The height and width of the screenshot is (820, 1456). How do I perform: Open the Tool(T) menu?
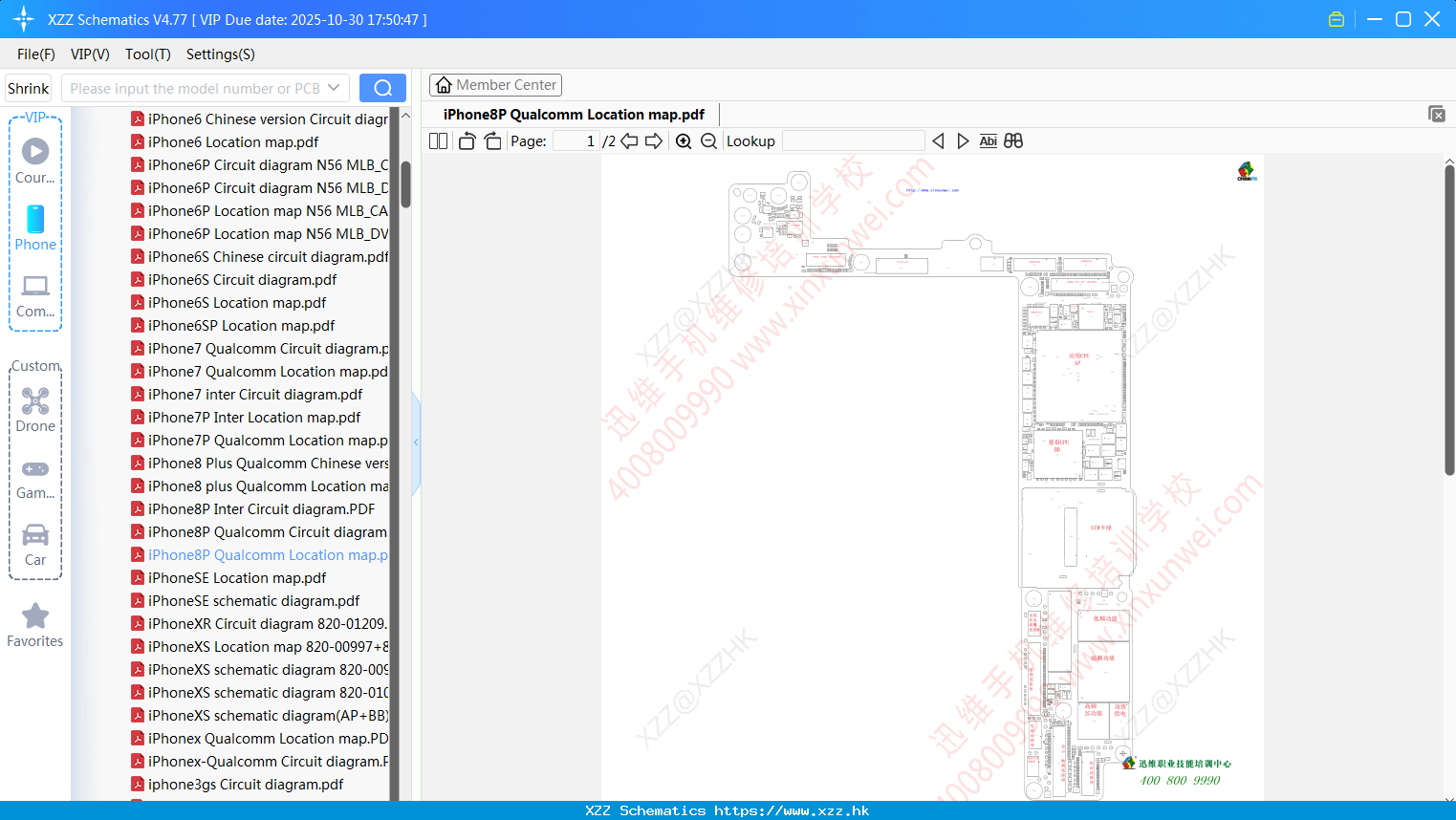(x=148, y=54)
